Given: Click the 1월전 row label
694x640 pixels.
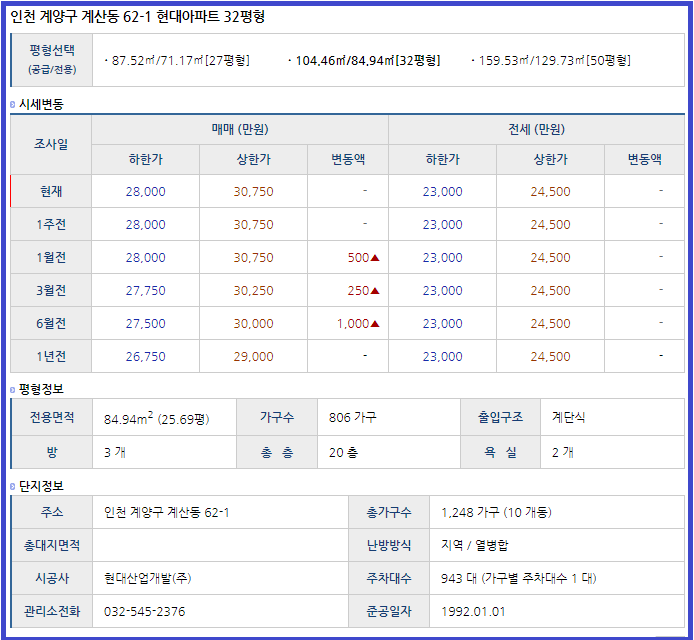Looking at the screenshot, I should pos(51,258).
